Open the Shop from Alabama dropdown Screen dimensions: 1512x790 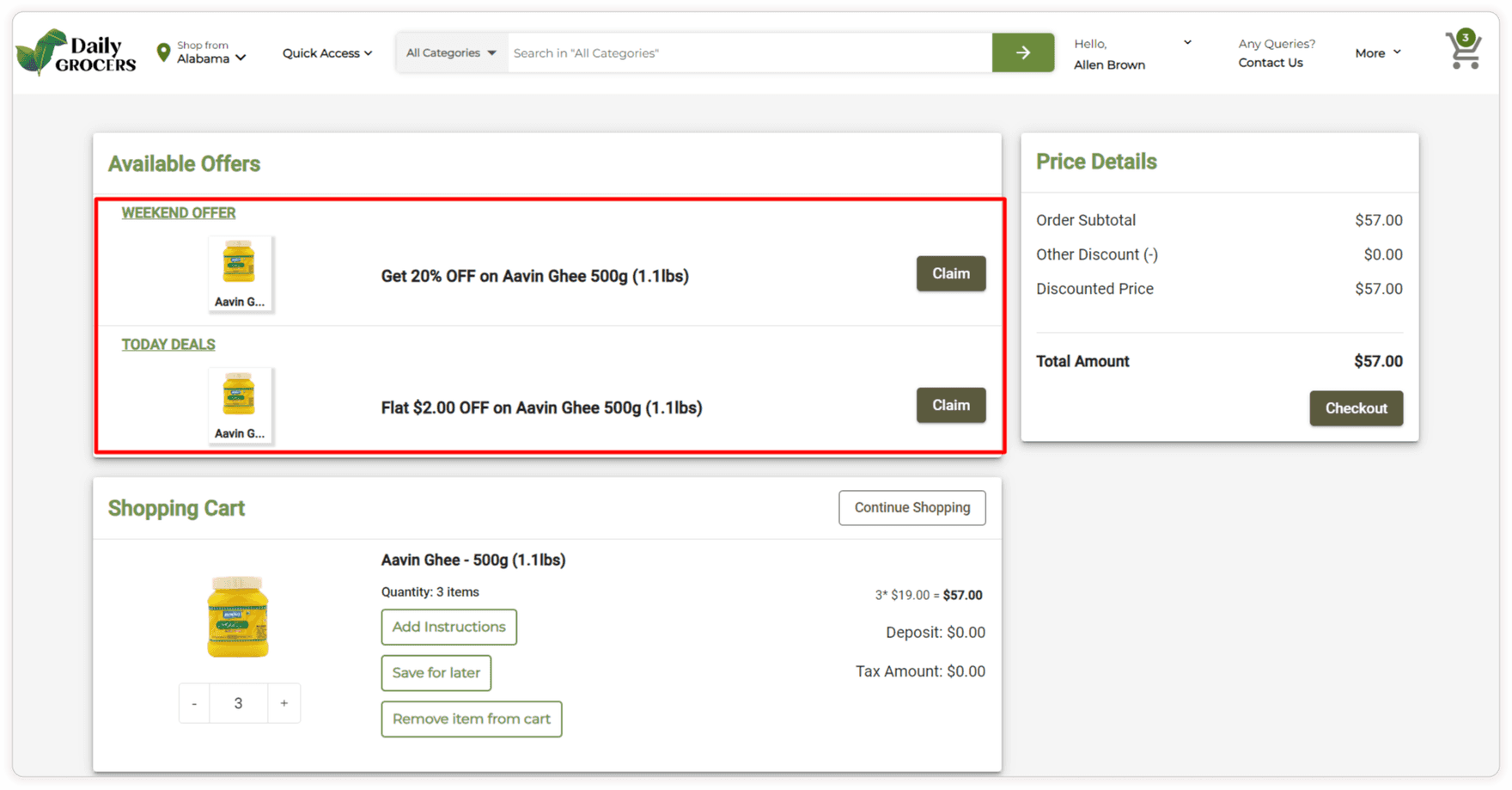click(211, 52)
